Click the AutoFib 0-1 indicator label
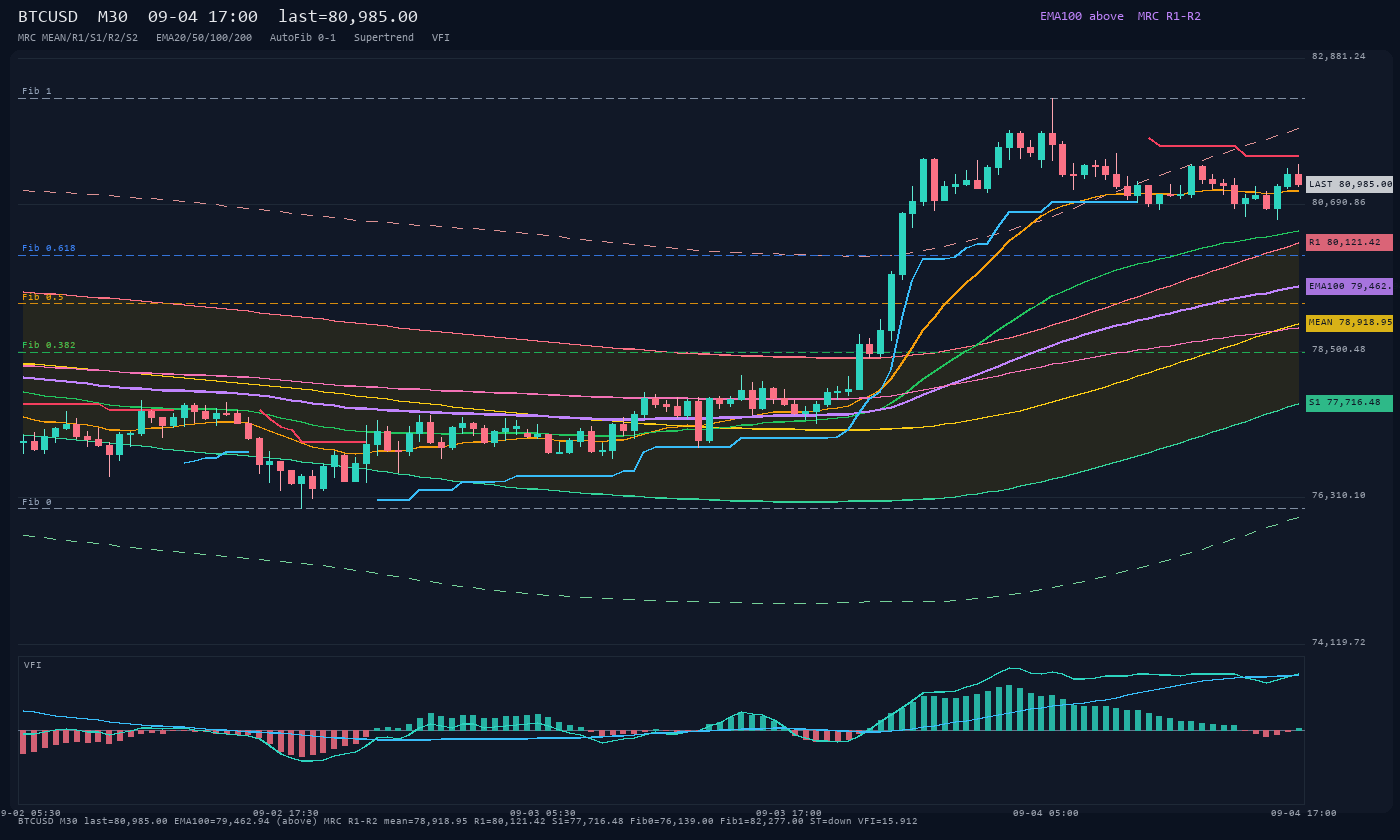The width and height of the screenshot is (1400, 840). pyautogui.click(x=303, y=38)
